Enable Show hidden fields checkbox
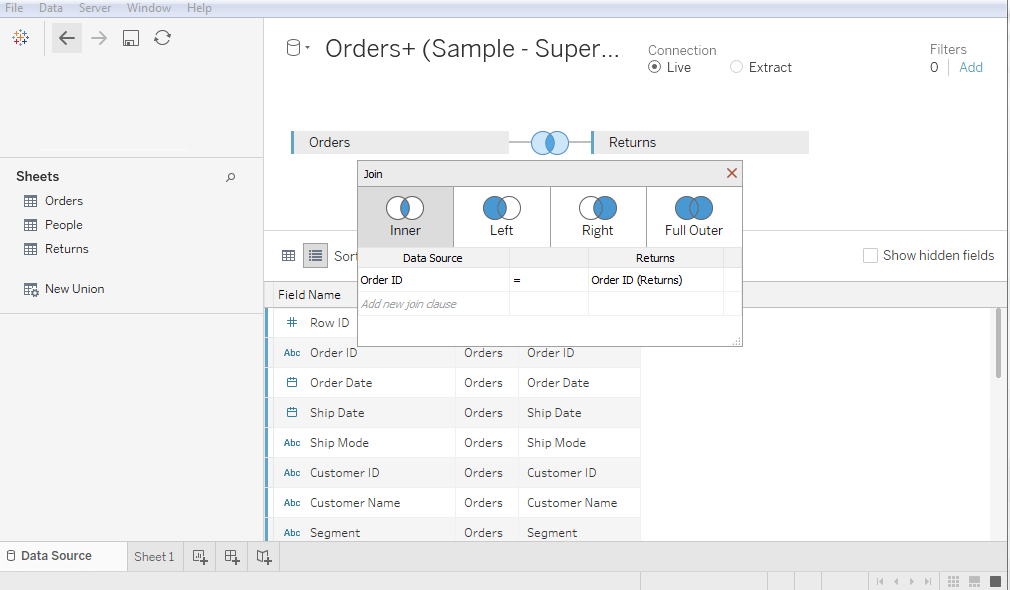1010x590 pixels. tap(870, 256)
